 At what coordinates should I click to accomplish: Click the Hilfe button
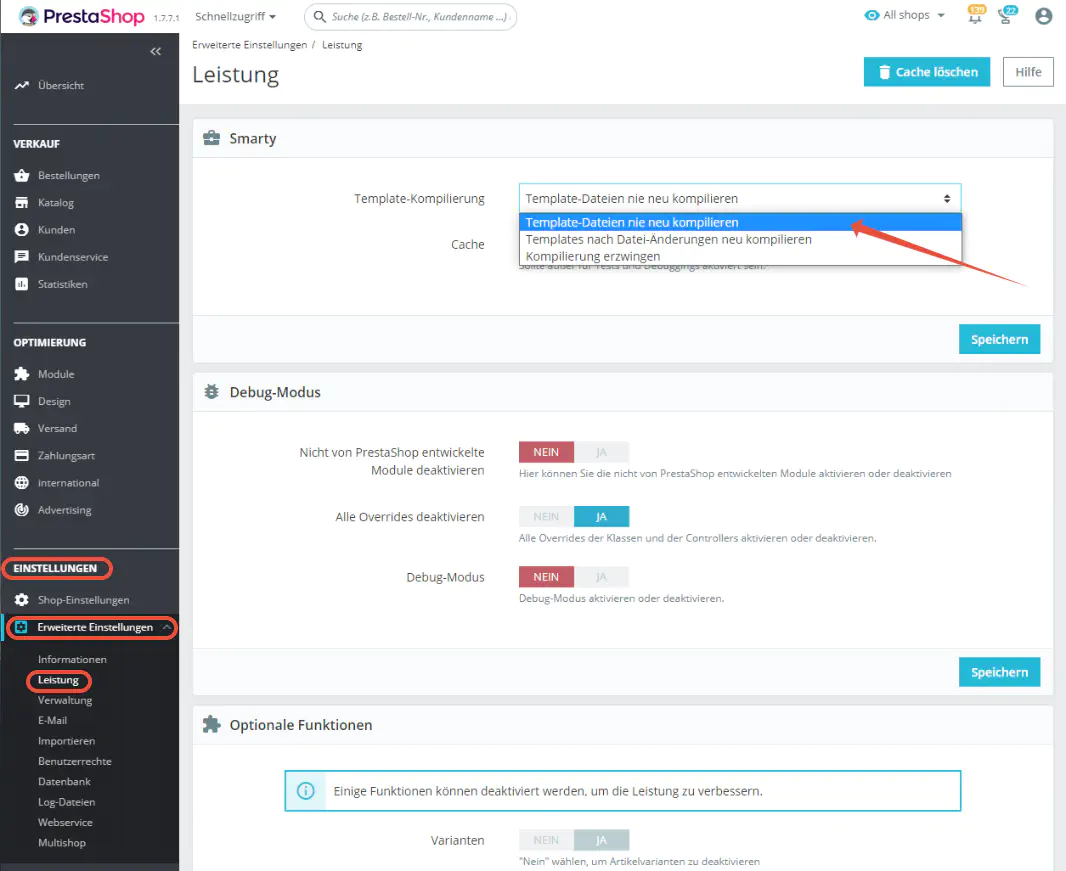(1027, 72)
